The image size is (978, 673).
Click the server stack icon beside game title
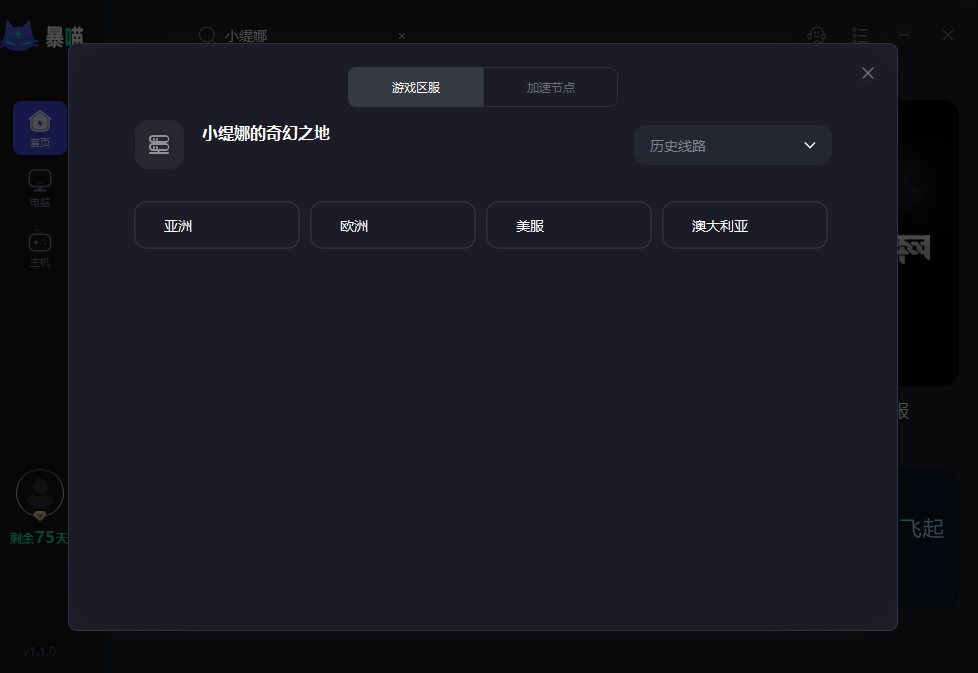coord(159,144)
